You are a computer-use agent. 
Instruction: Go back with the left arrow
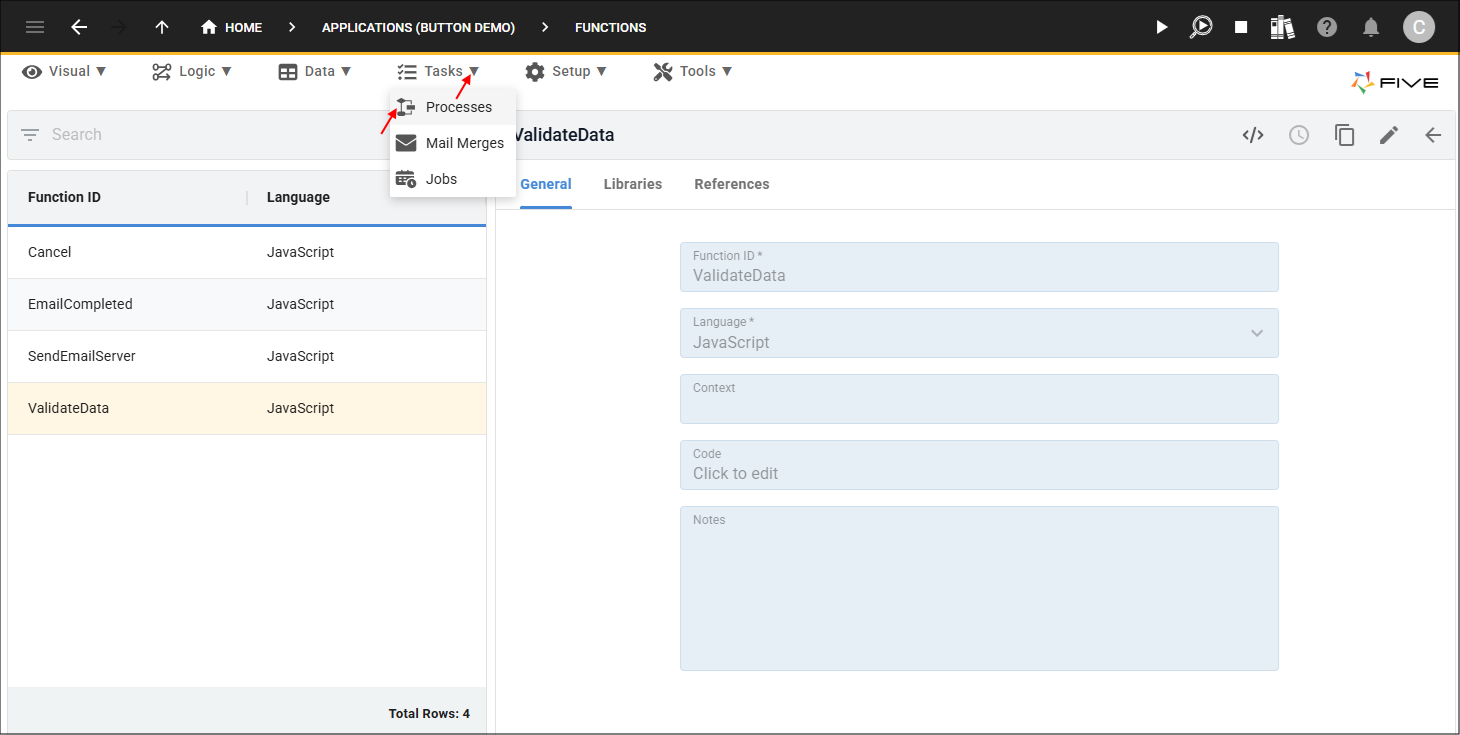pos(79,27)
